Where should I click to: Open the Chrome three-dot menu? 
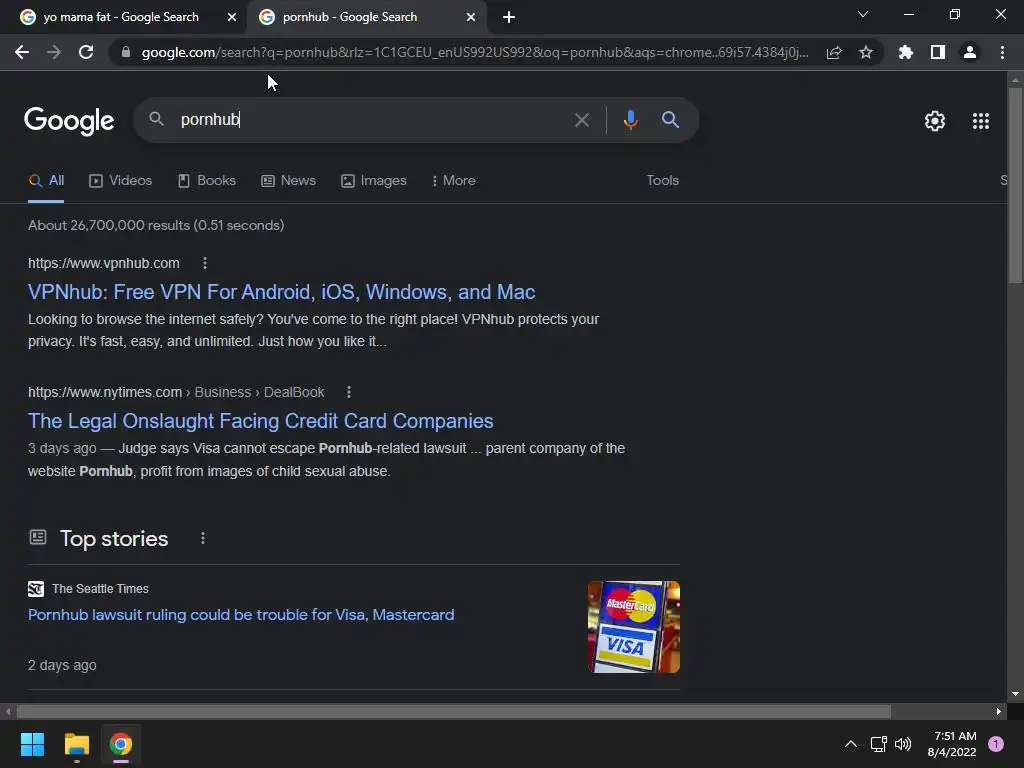1002,52
